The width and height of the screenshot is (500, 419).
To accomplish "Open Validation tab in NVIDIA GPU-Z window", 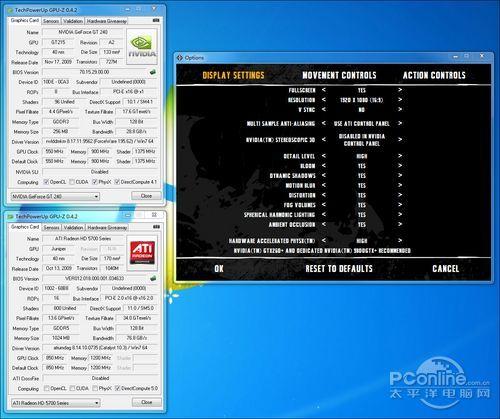I will tap(73, 21).
